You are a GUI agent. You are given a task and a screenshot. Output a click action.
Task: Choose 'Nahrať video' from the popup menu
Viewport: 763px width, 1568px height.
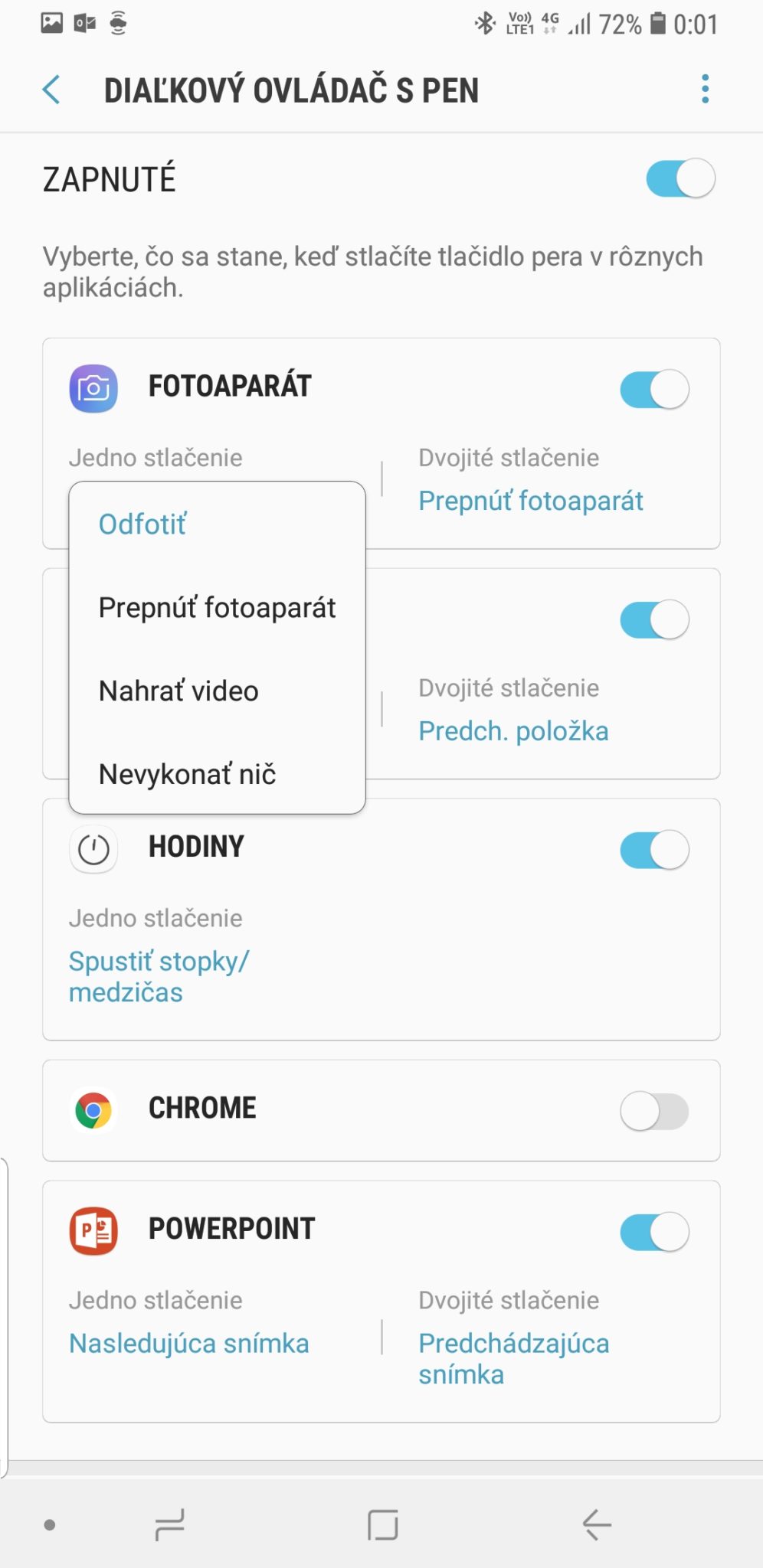[x=178, y=691]
